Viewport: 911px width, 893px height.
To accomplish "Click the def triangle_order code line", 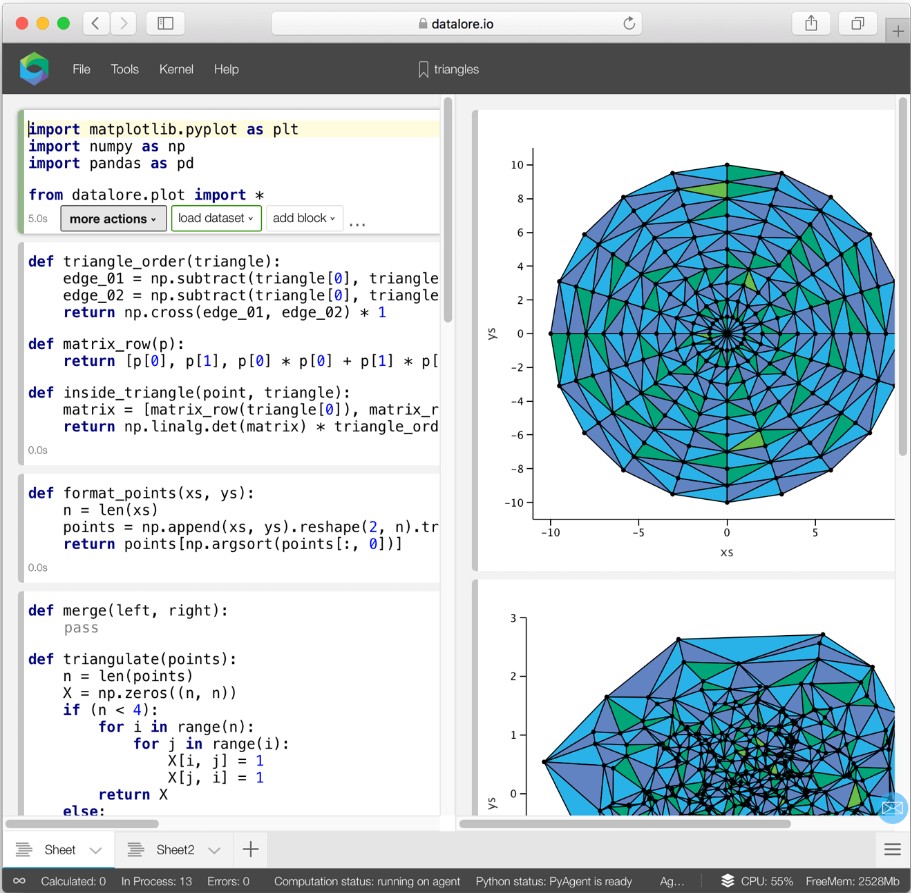I will point(154,261).
